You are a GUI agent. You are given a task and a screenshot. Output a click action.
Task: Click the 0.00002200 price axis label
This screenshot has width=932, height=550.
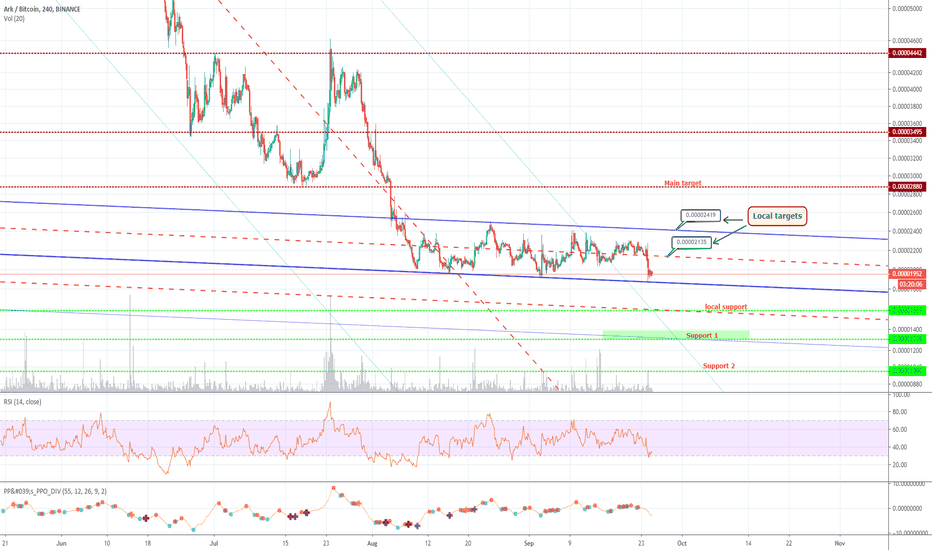point(907,251)
